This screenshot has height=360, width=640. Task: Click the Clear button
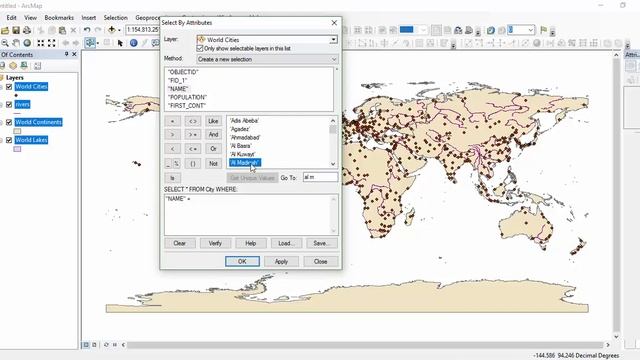[x=180, y=243]
